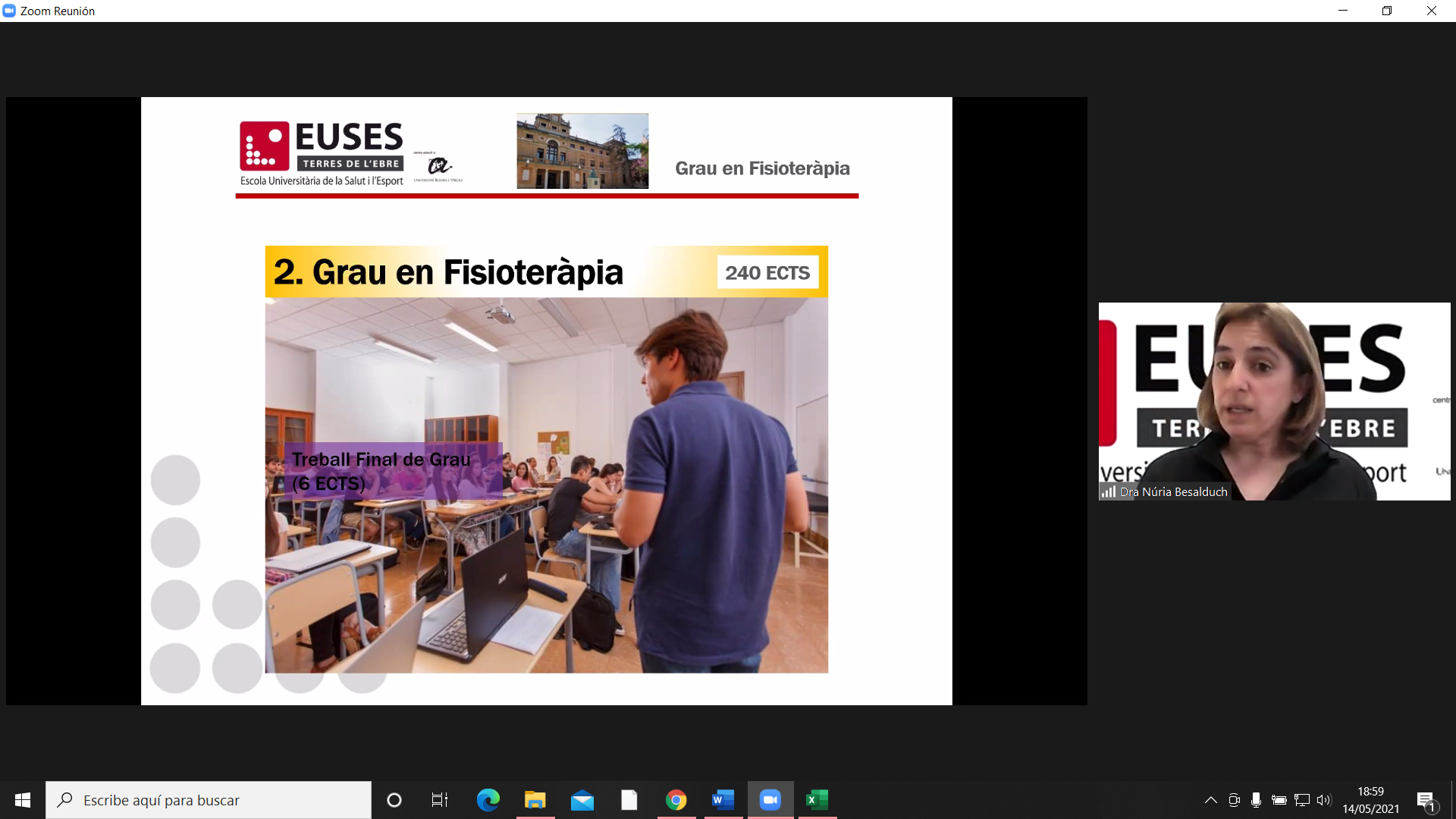Open File Explorer in the taskbar
This screenshot has width=1456, height=819.
coord(535,800)
